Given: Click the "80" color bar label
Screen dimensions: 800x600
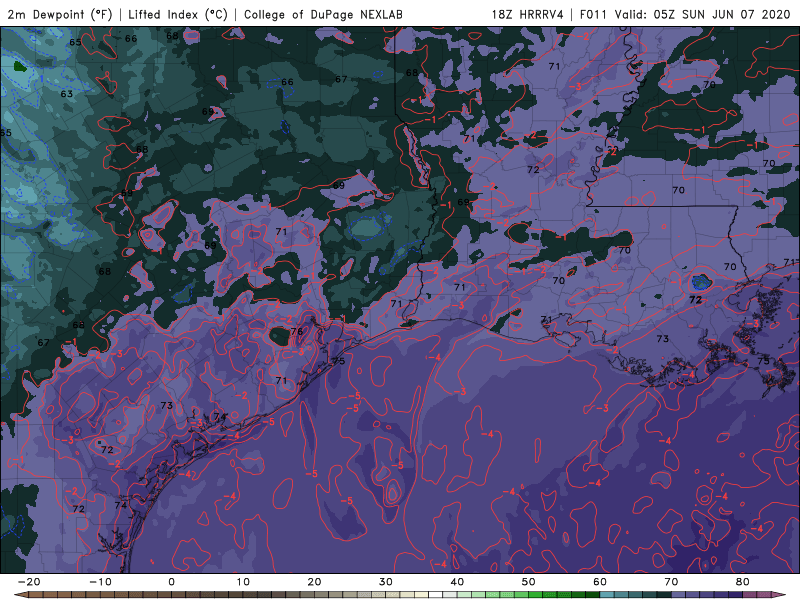Looking at the screenshot, I should [743, 582].
